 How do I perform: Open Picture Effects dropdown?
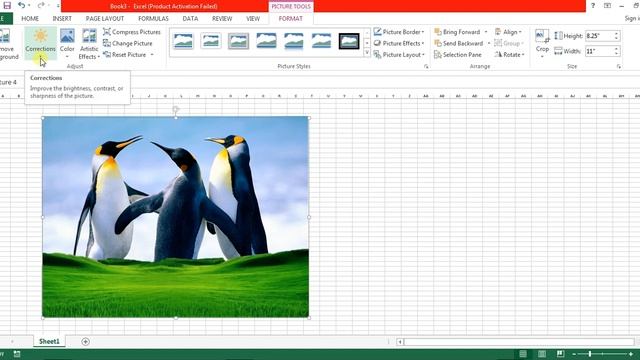coord(399,43)
